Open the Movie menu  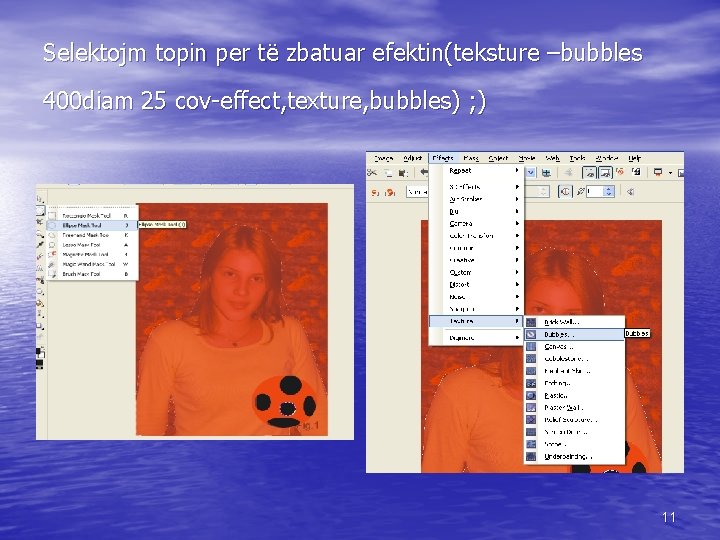click(527, 158)
